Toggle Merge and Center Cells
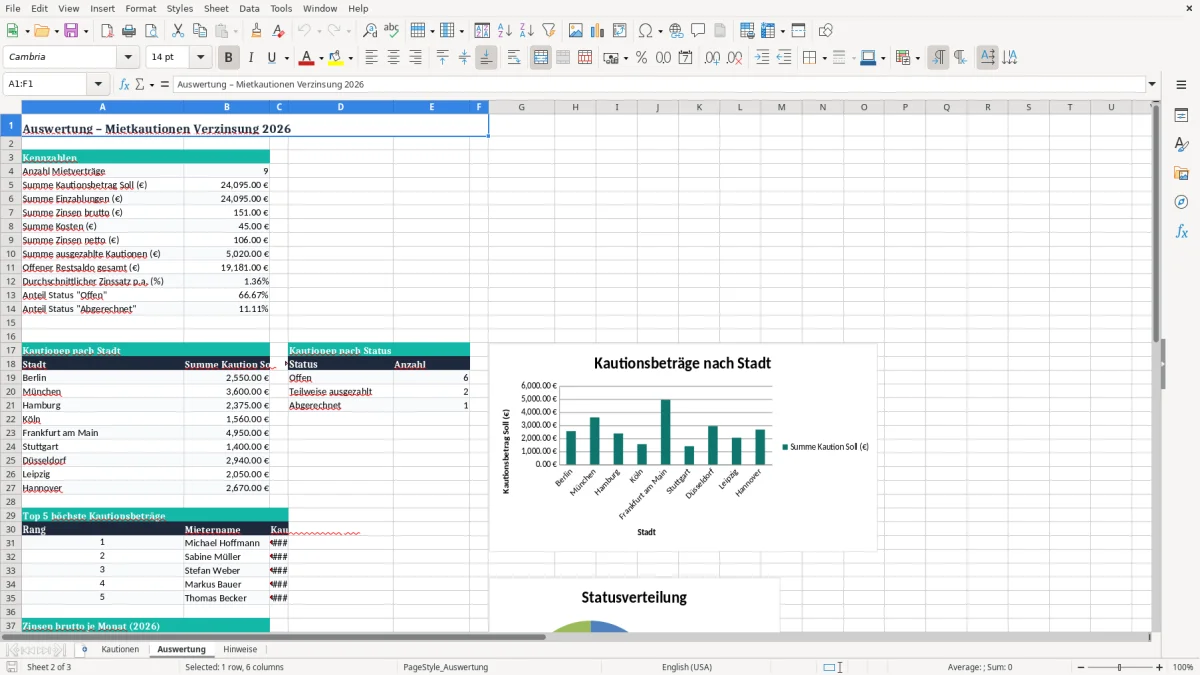 point(541,58)
